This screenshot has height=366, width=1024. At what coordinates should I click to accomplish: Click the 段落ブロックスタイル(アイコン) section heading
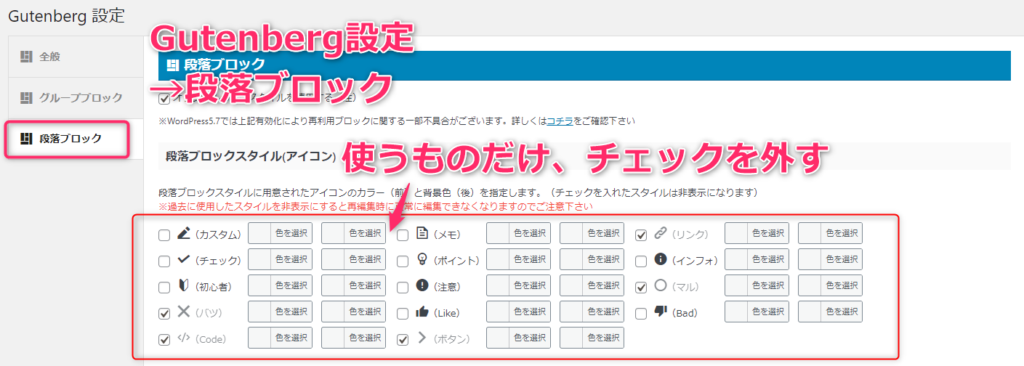coord(251,157)
